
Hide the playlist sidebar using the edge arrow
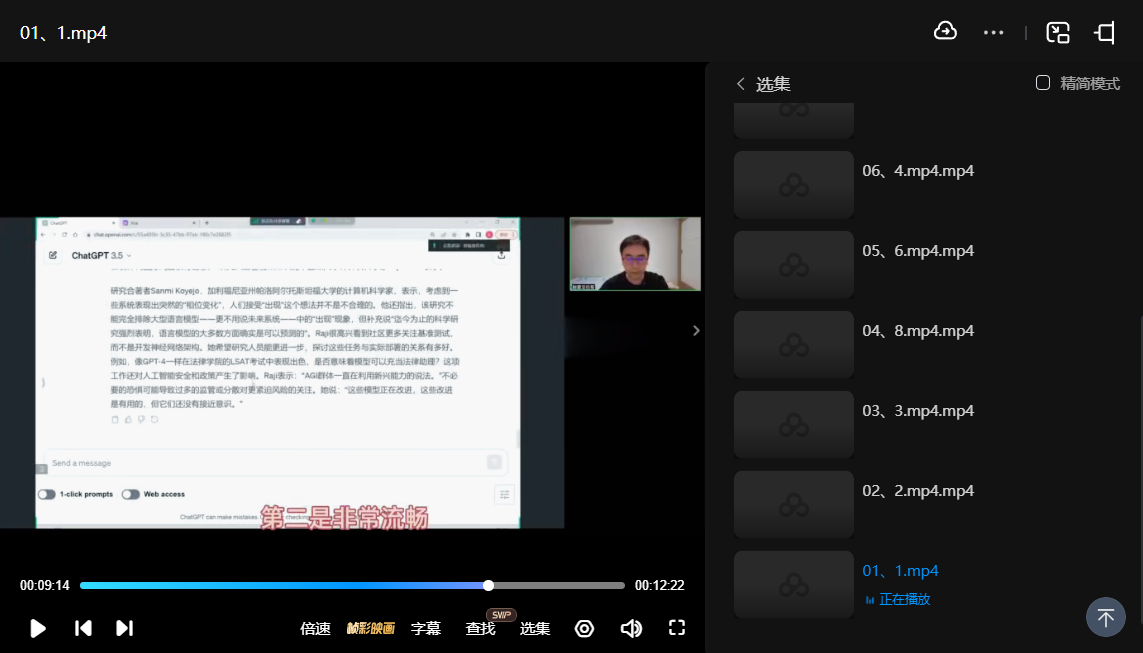click(696, 330)
